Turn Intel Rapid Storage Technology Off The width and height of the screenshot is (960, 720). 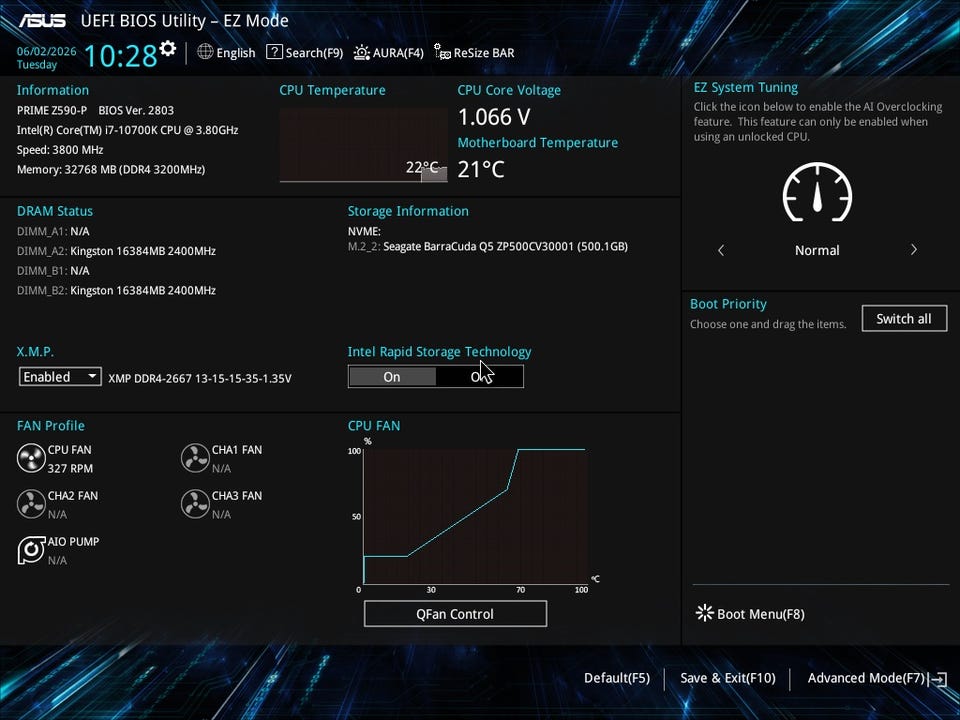click(x=480, y=377)
